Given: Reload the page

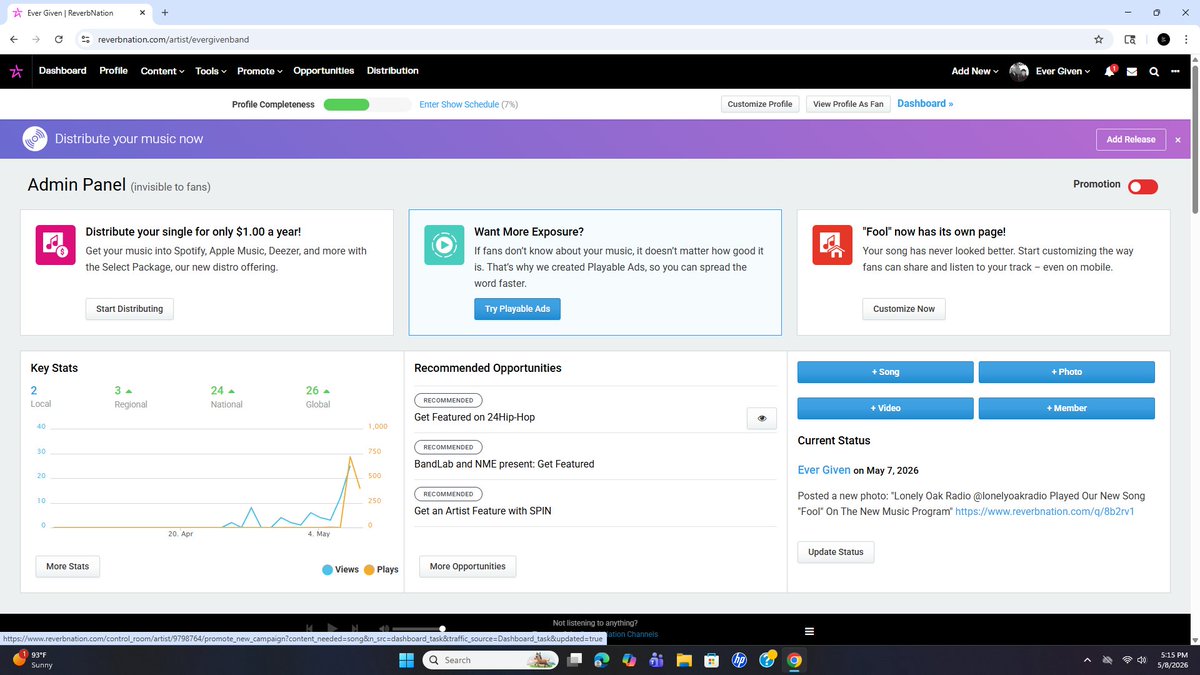Looking at the screenshot, I should 60,40.
